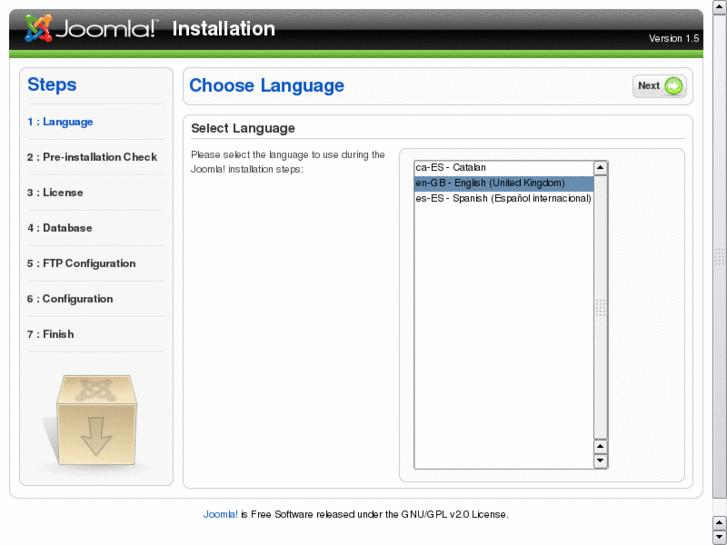This screenshot has height=545, width=727.
Task: Click step 5 : FTP Configuration
Action: 81,263
